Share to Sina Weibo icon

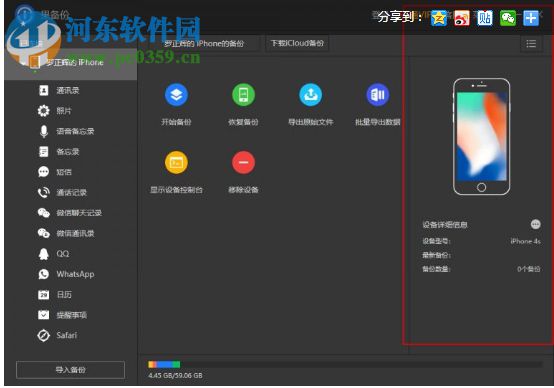pyautogui.click(x=462, y=18)
